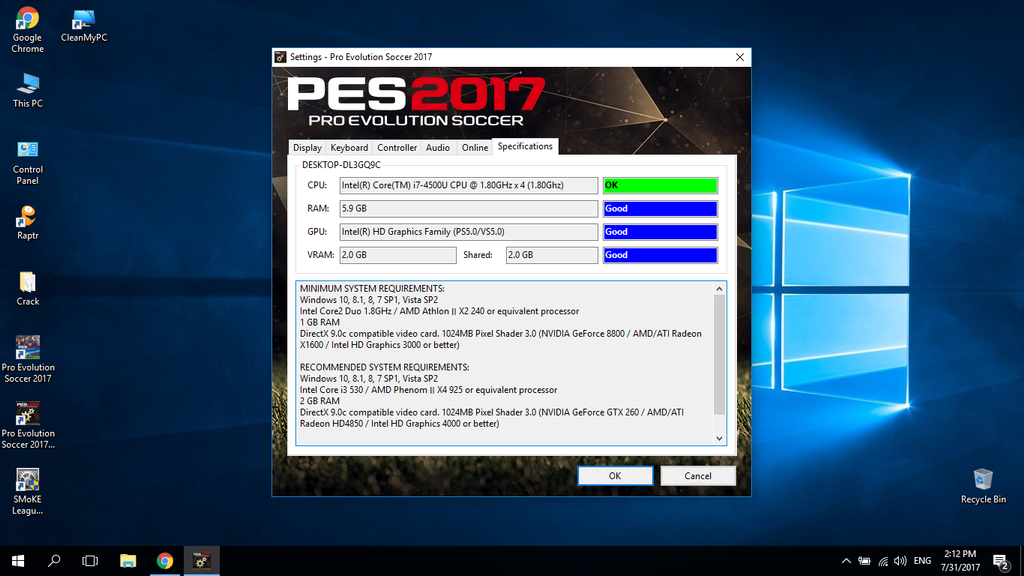Open Wi-Fi network tray icon
Screen dimensions: 1024x576
click(883, 561)
